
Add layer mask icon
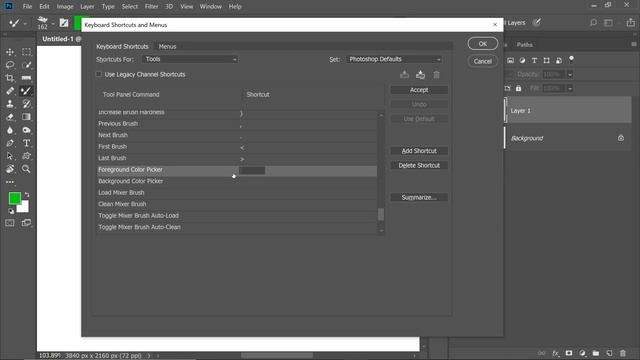click(x=569, y=353)
